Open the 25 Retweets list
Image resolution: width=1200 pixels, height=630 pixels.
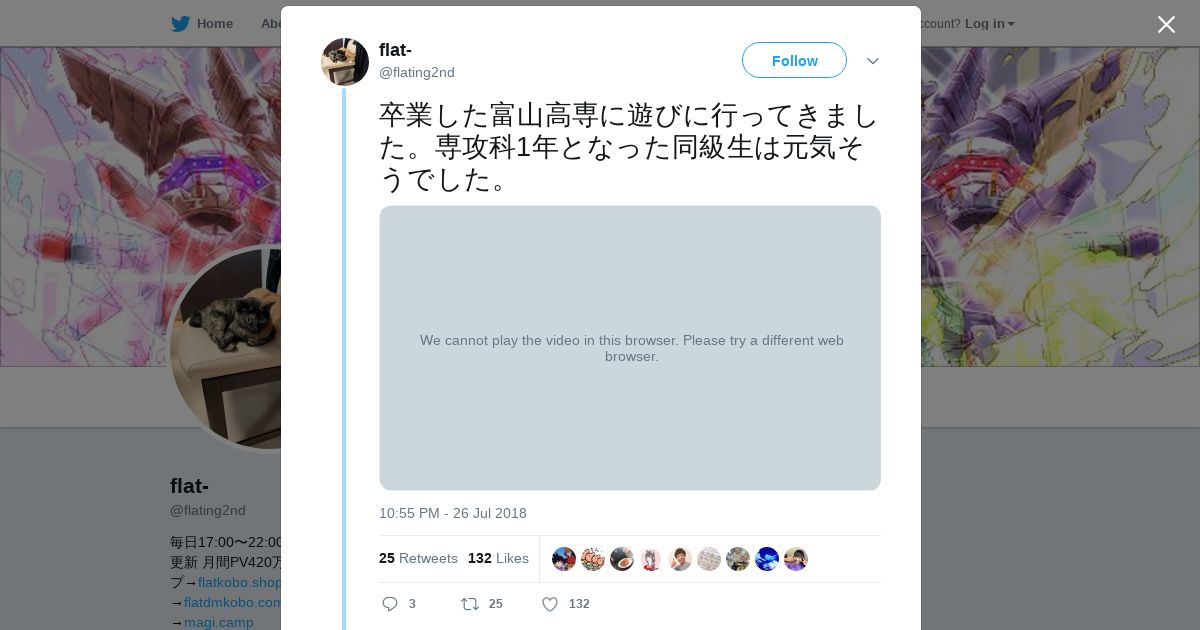click(418, 558)
